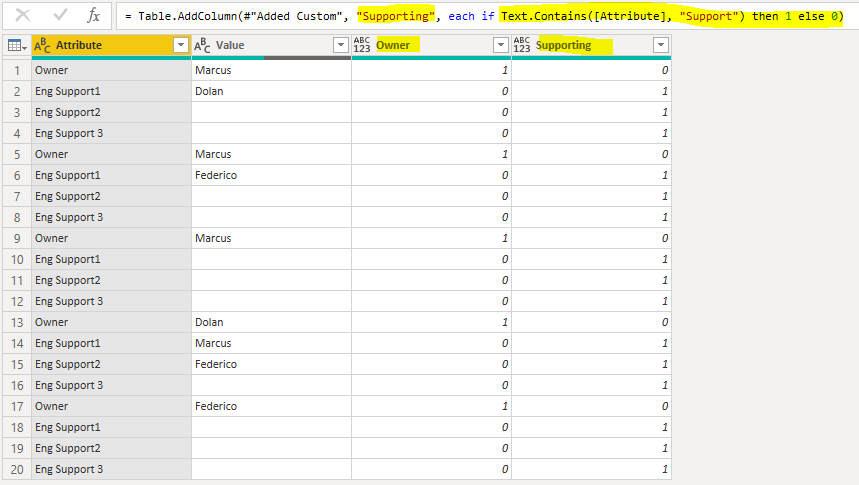Click Attribute cell 'Owner' in row 5
This screenshot has width=859, height=485.
tap(111, 154)
